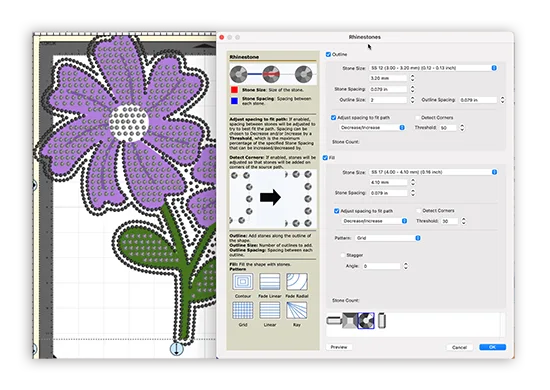Click the Preview button

[339, 347]
